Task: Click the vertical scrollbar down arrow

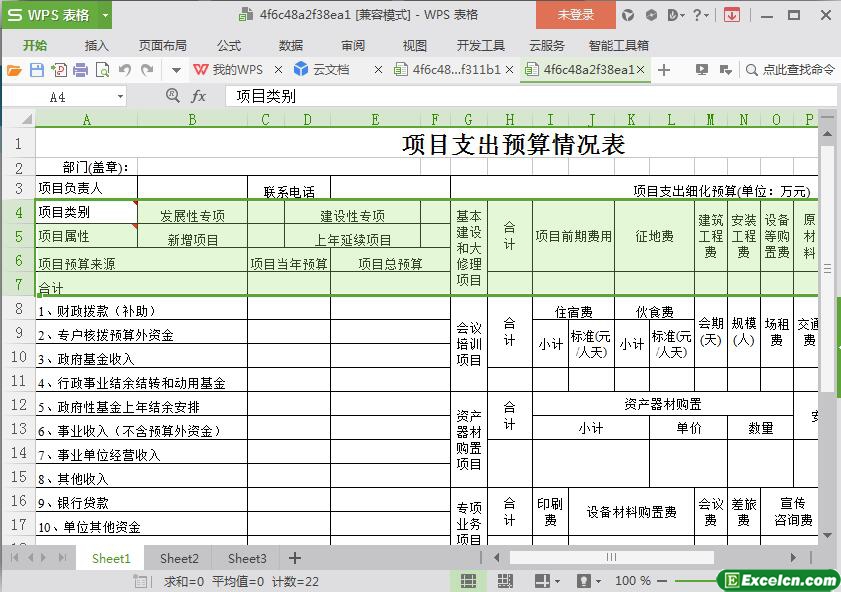Action: tap(827, 535)
